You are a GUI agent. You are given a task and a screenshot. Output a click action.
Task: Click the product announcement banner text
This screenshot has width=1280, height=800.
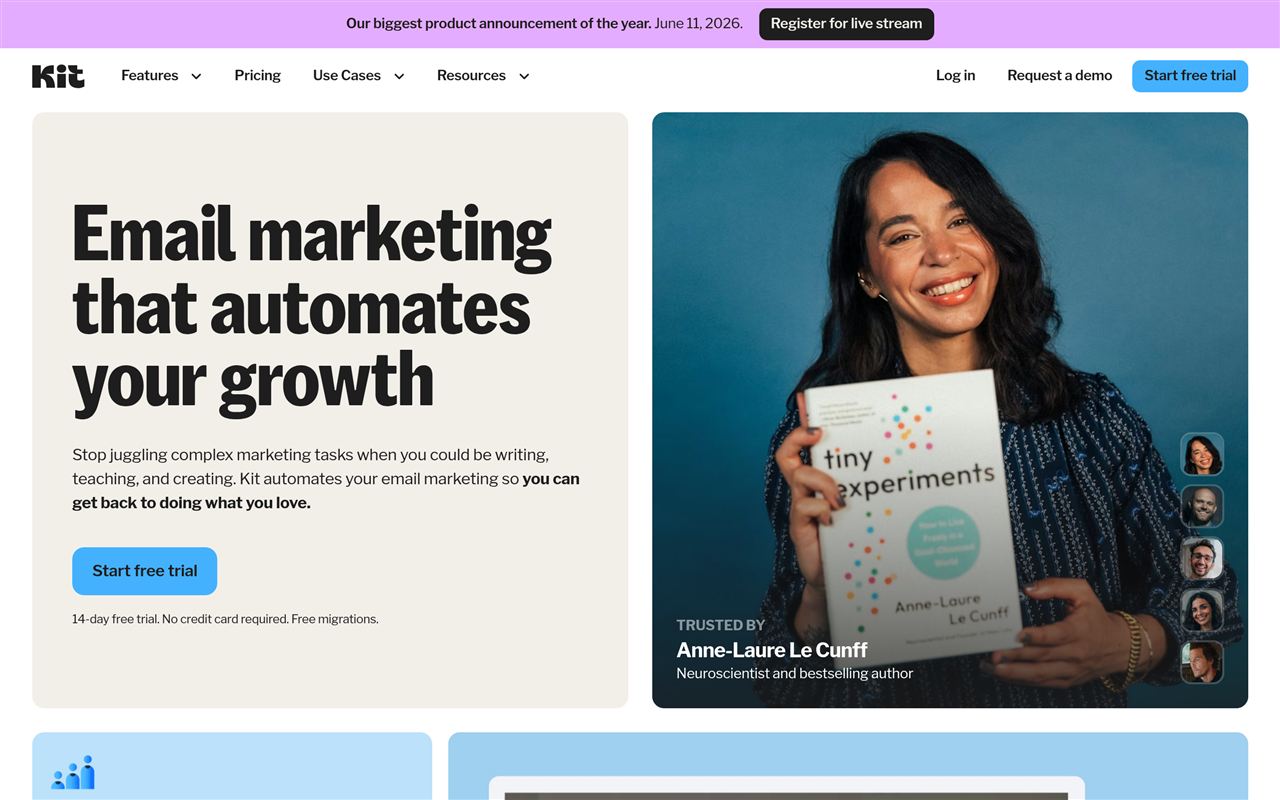tap(544, 24)
